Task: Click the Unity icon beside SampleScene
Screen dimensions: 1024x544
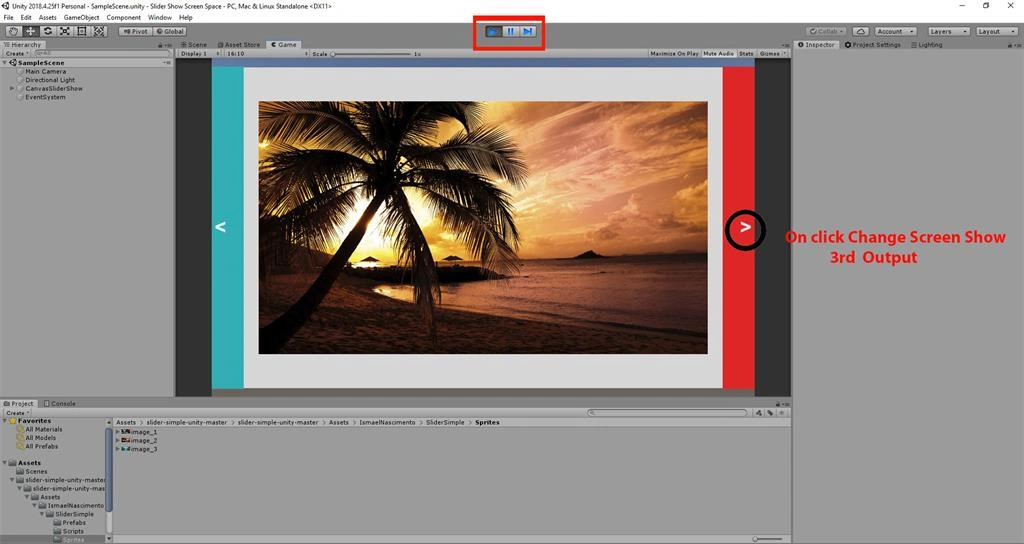Action: (x=13, y=63)
